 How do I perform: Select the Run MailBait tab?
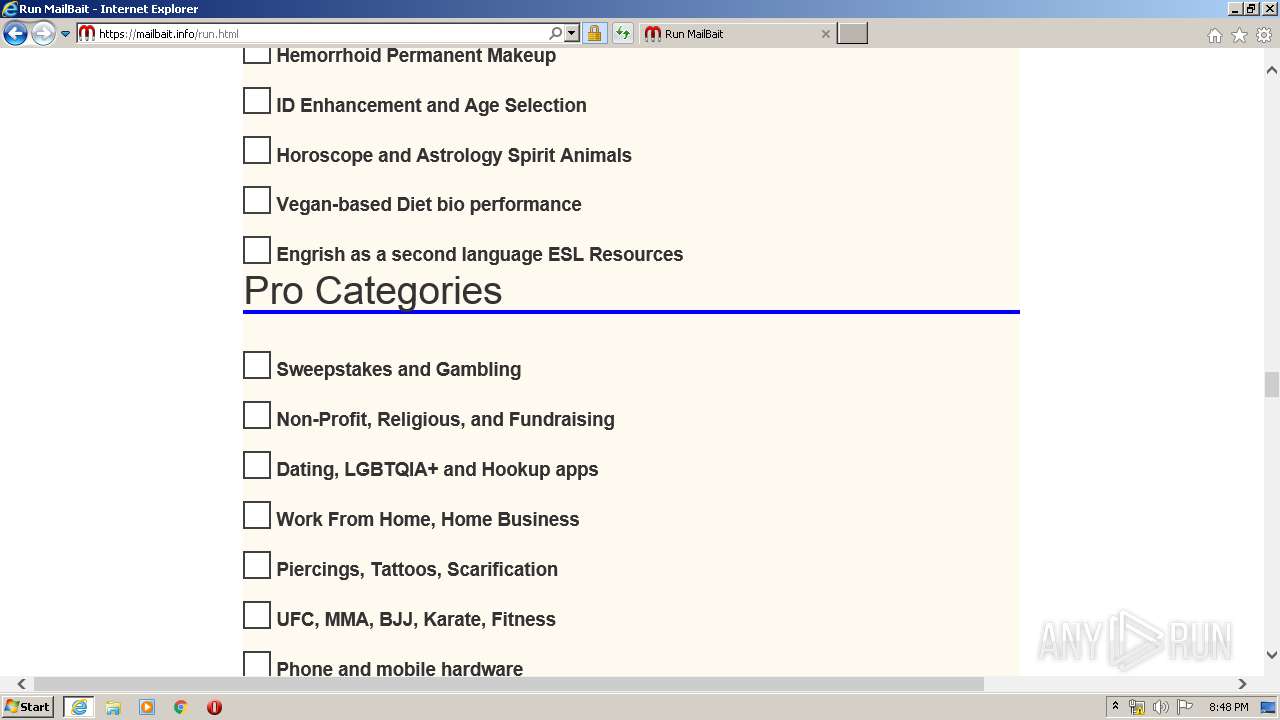737,33
